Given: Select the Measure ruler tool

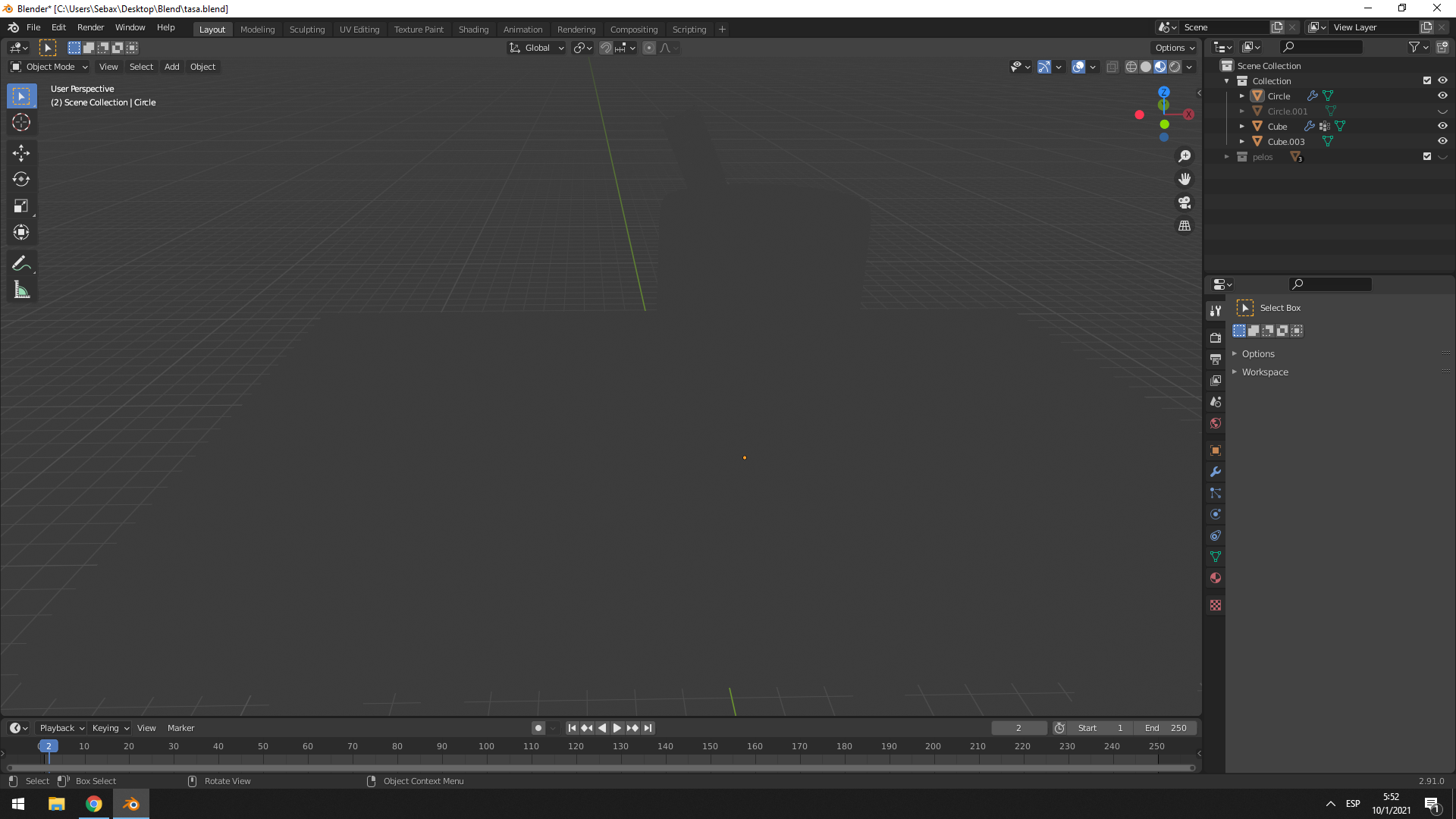Looking at the screenshot, I should click(21, 290).
